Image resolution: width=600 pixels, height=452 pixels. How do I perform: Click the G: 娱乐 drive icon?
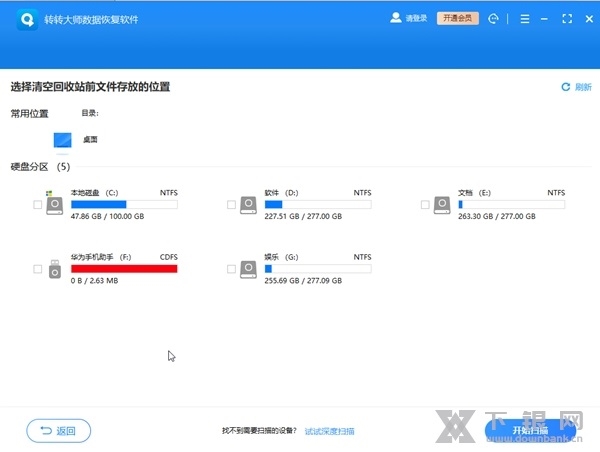[x=248, y=269]
